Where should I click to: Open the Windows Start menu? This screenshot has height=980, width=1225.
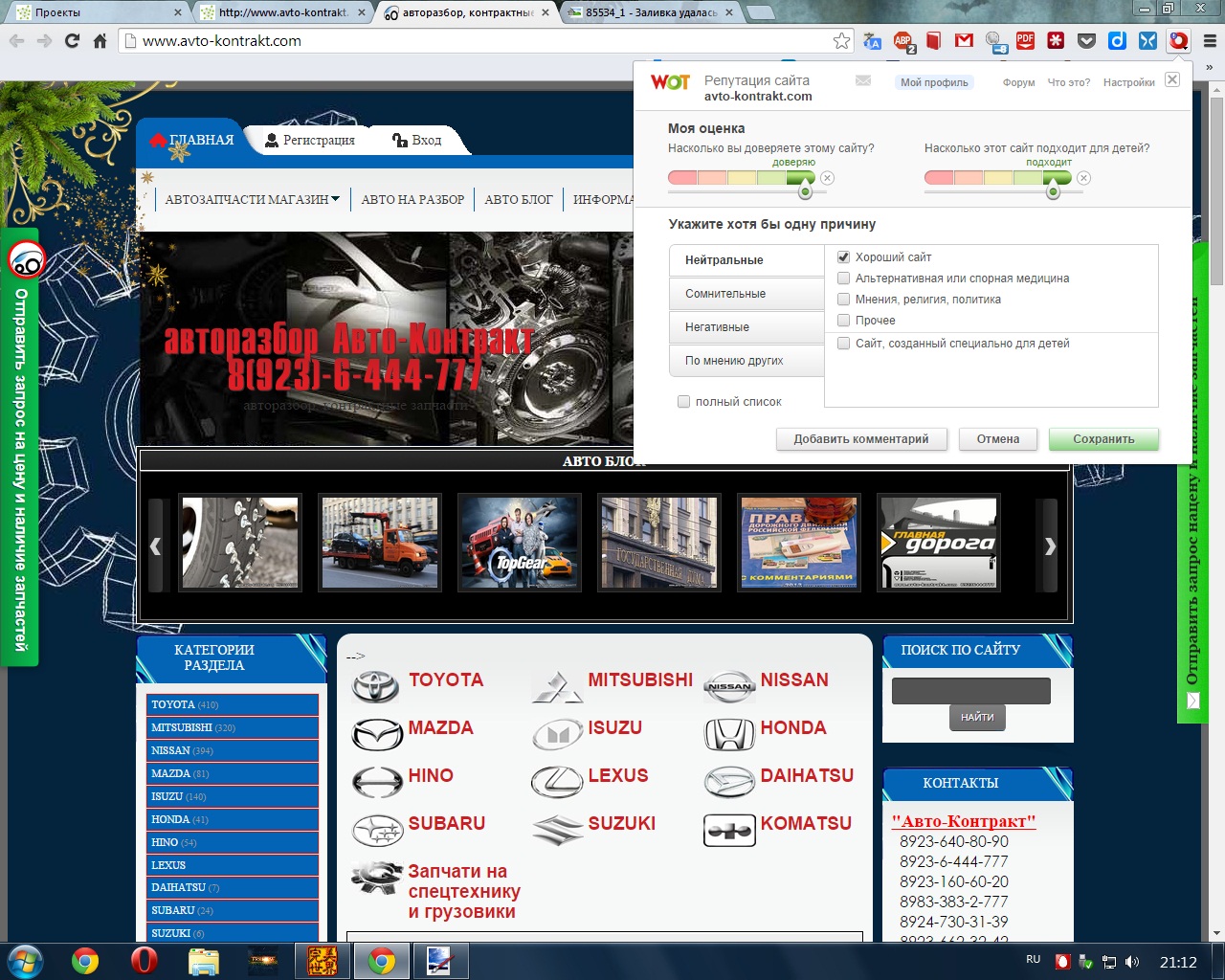[24, 960]
